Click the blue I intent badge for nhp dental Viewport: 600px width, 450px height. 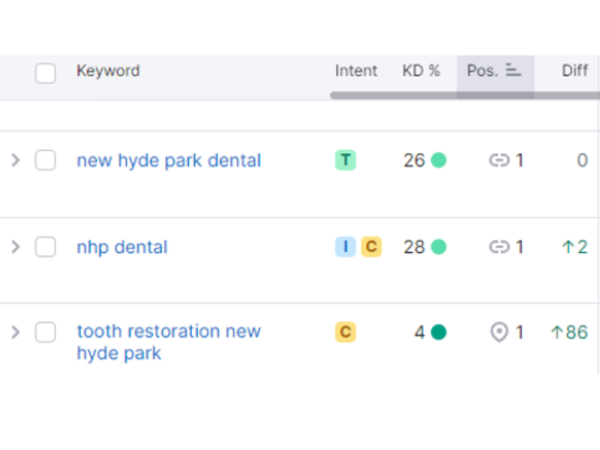[x=345, y=247]
